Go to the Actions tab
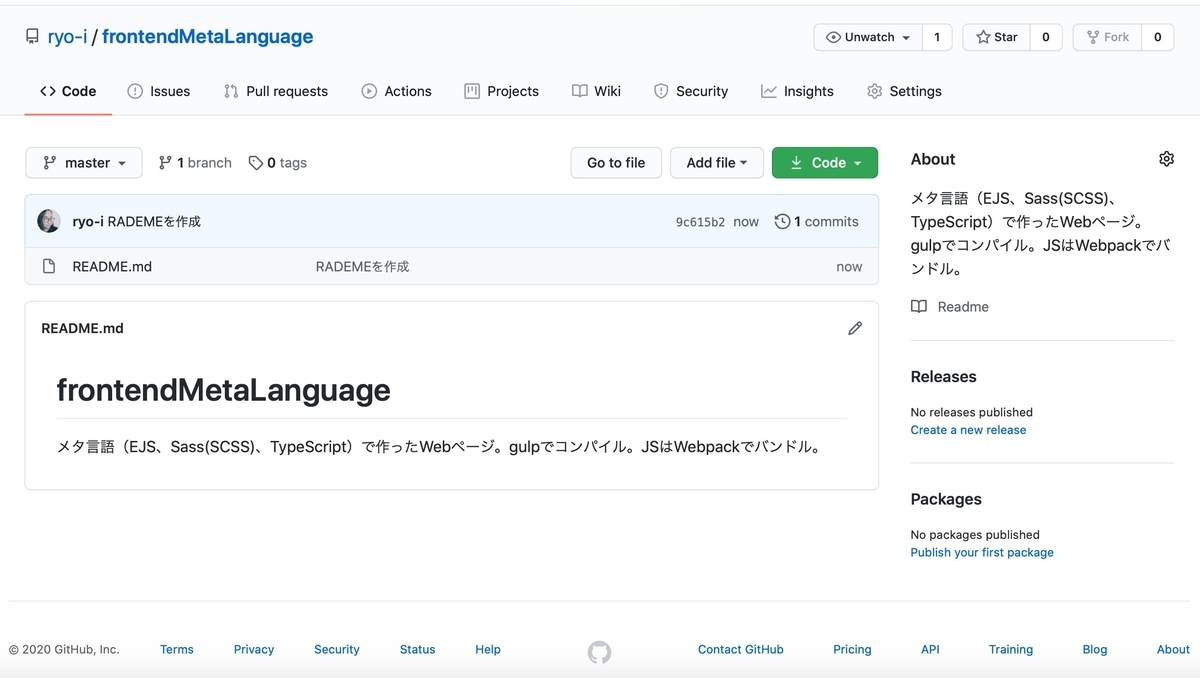 pyautogui.click(x=397, y=91)
